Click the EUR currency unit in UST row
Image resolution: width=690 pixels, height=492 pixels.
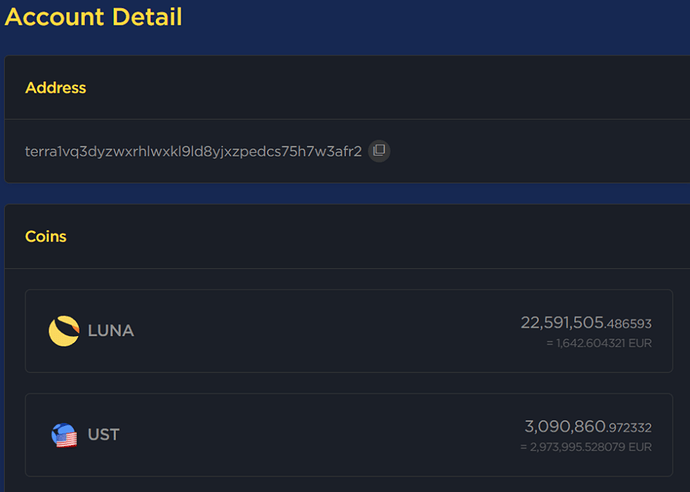(x=640, y=447)
